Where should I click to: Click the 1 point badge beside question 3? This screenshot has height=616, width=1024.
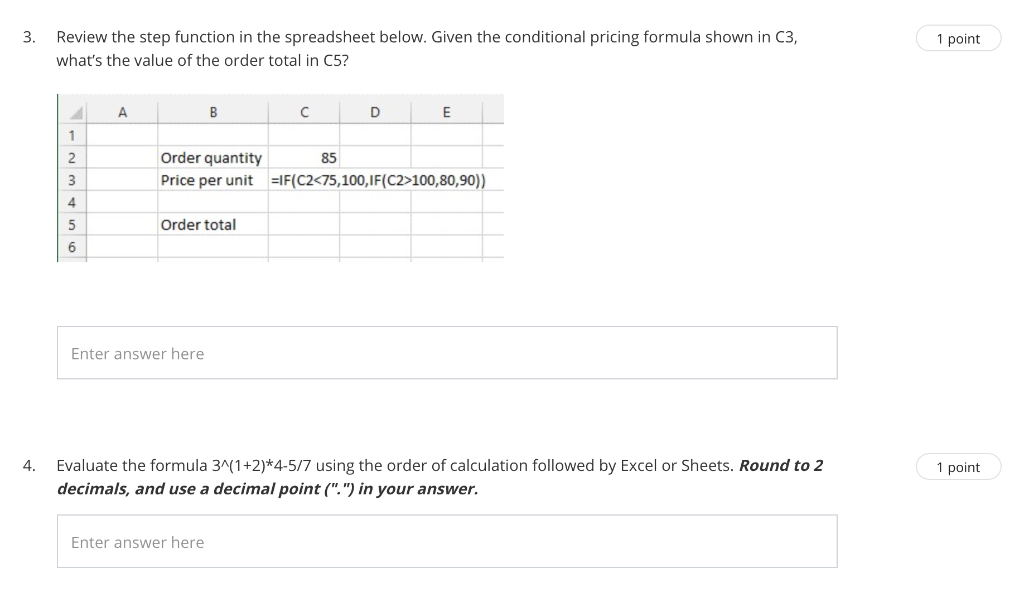tap(957, 38)
